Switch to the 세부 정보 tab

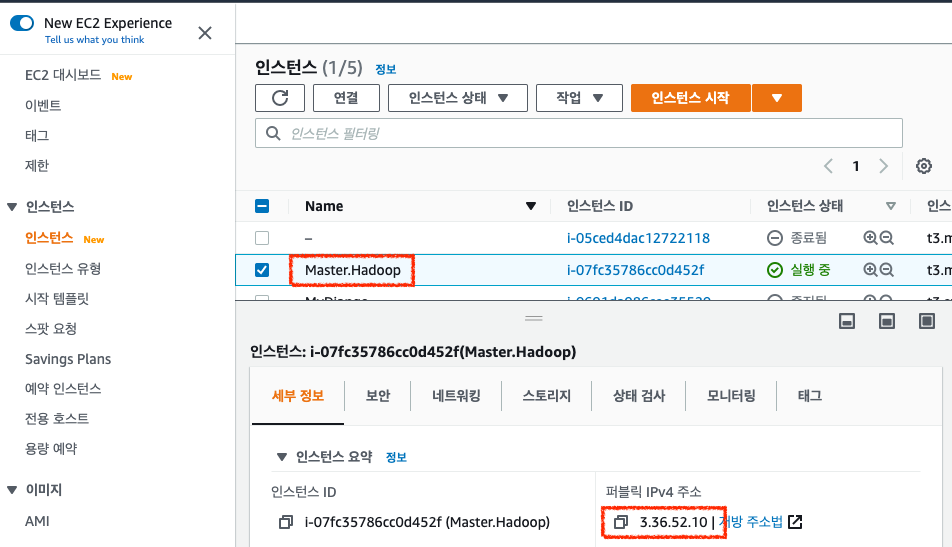[x=298, y=396]
